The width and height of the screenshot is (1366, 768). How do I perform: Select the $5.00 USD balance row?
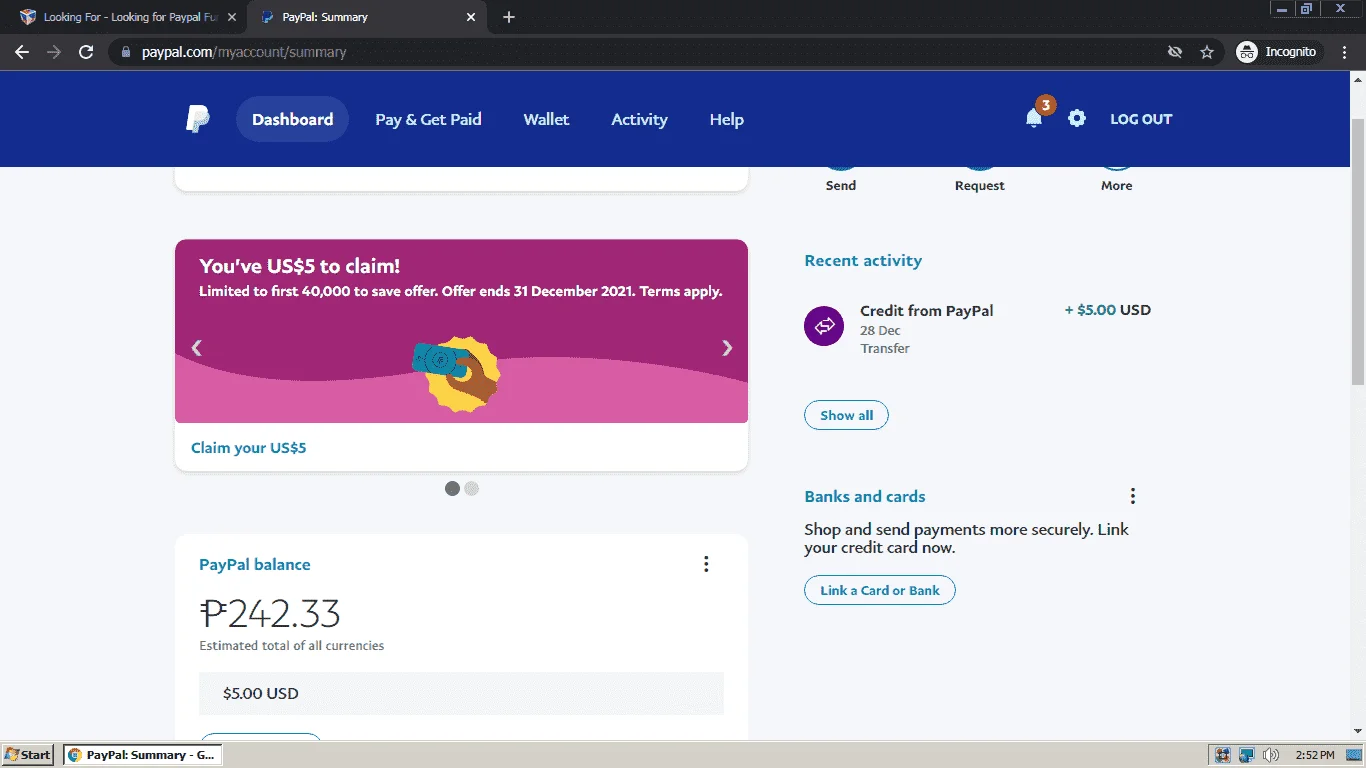point(461,693)
